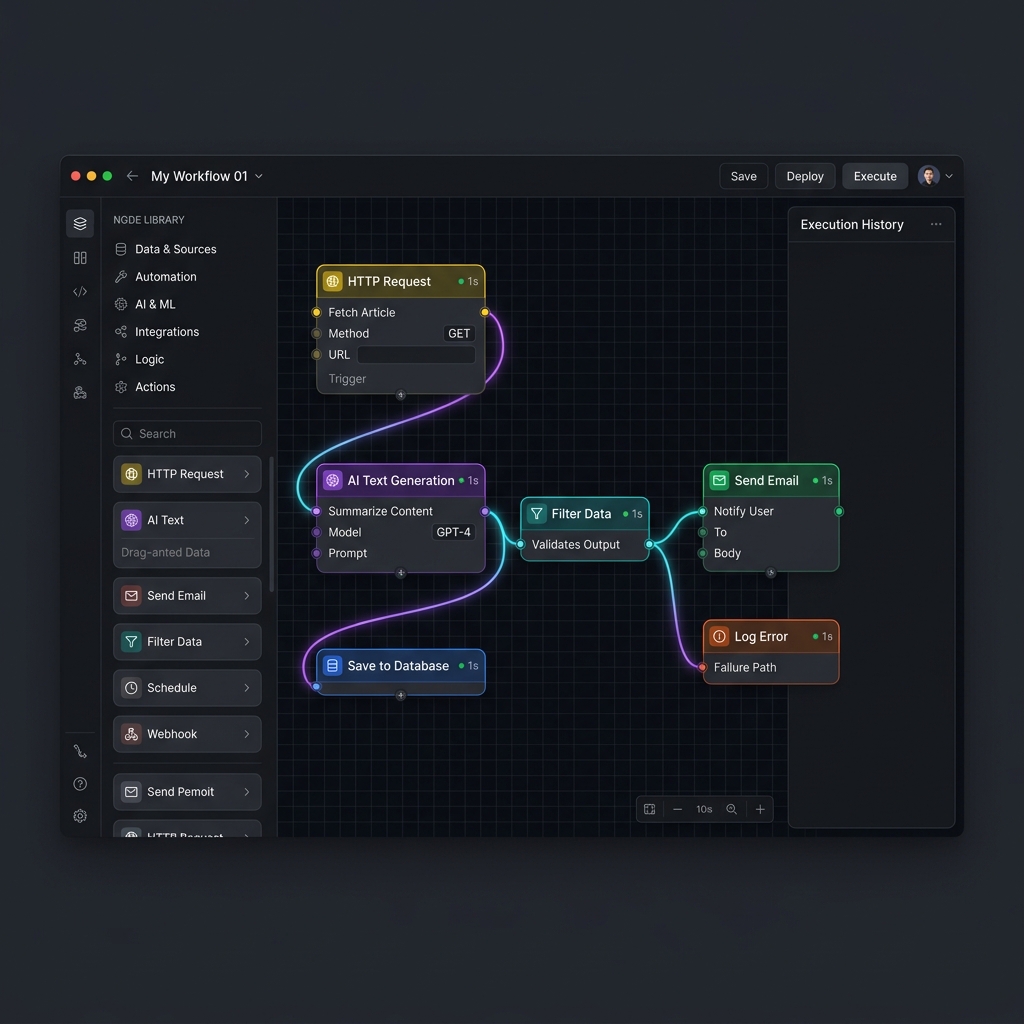Select the layers icon in the left rail

coord(80,223)
